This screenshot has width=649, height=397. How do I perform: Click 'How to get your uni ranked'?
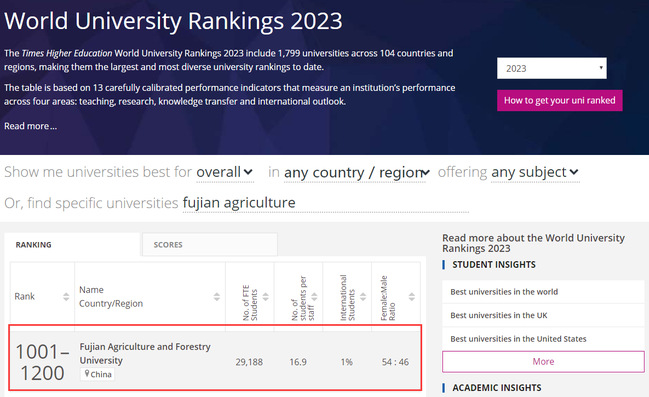point(560,100)
